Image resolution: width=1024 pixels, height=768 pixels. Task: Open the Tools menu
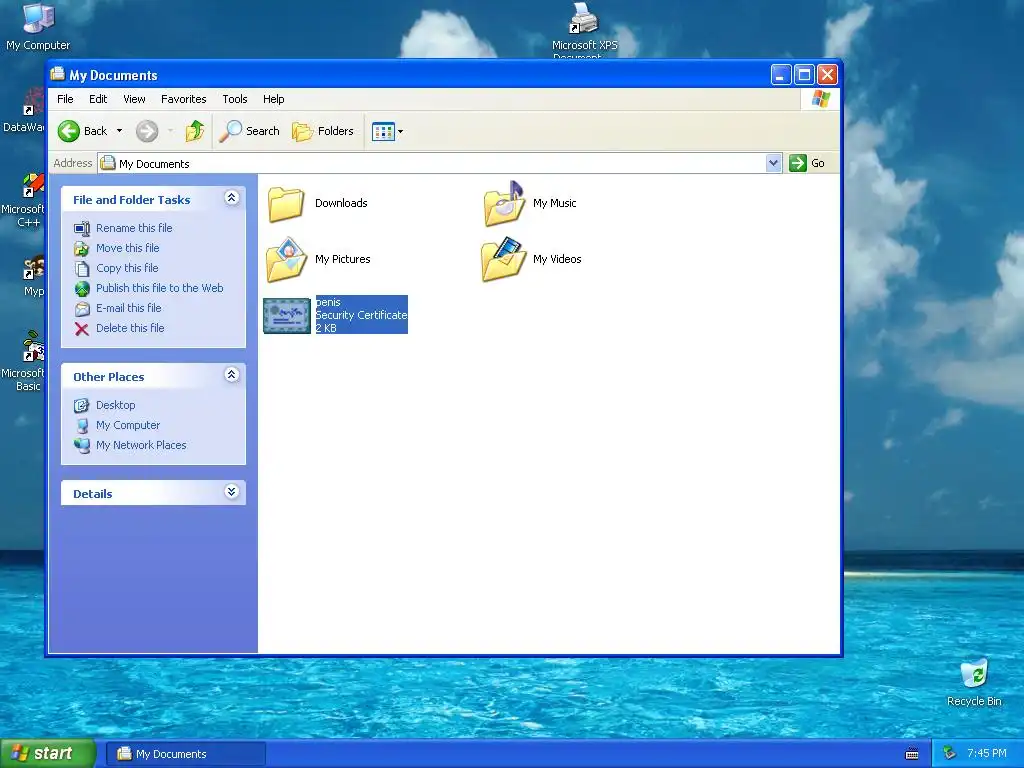234,99
